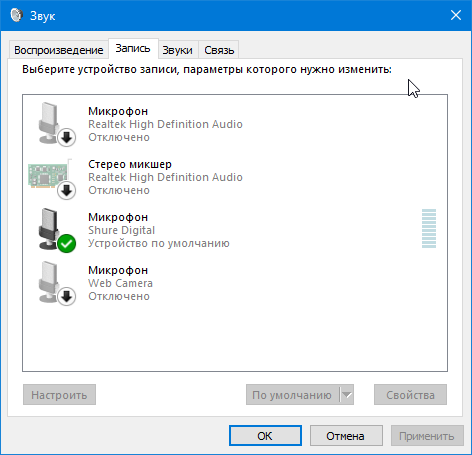Click the green default checkmark badge
Viewport: 472px width, 455px height.
tap(67, 244)
